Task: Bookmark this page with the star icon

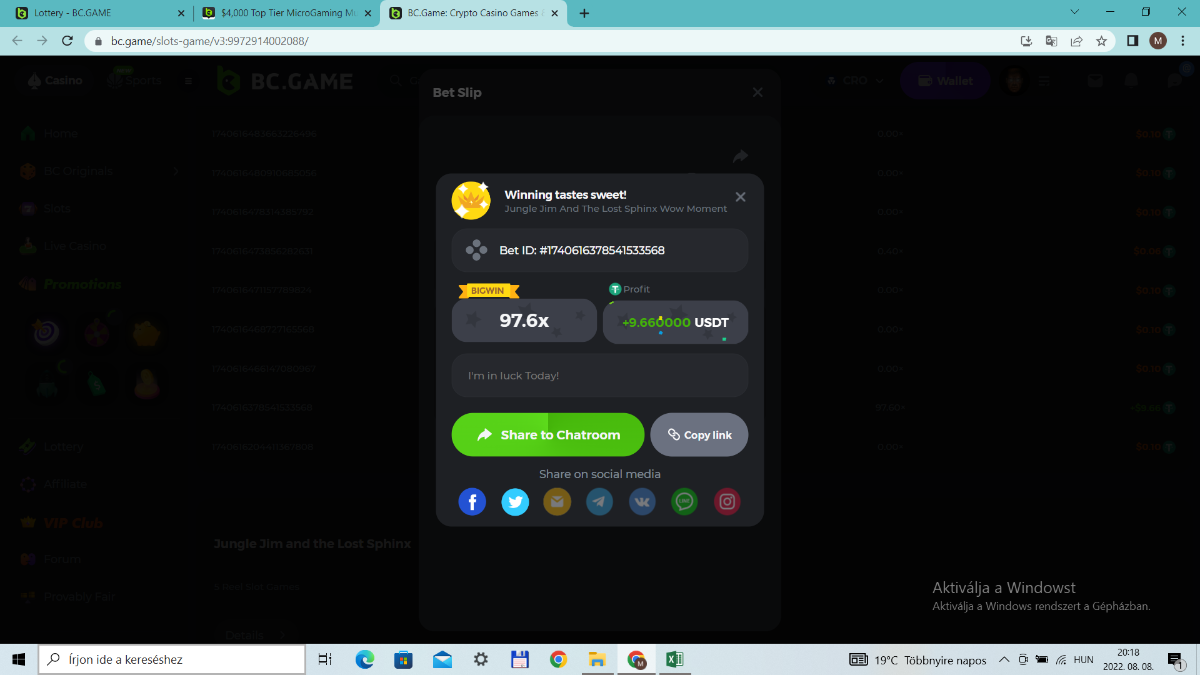Action: pyautogui.click(x=1101, y=41)
